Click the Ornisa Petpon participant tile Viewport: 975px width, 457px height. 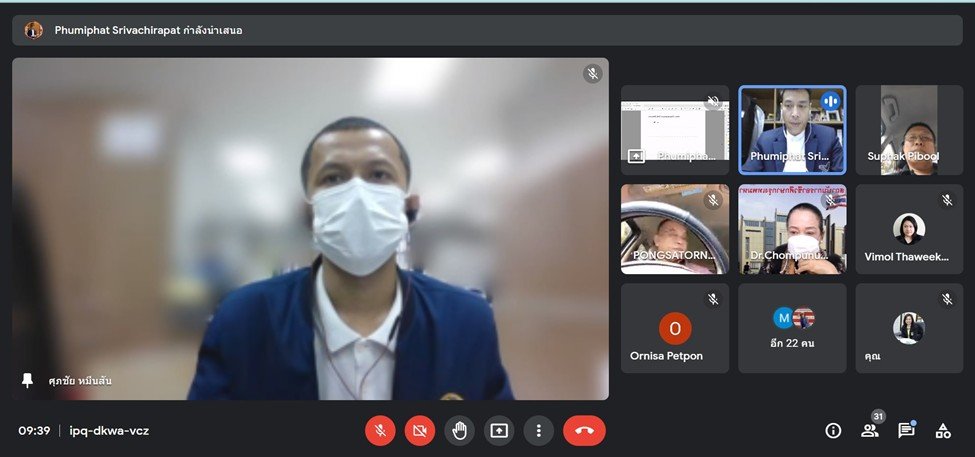pyautogui.click(x=674, y=328)
